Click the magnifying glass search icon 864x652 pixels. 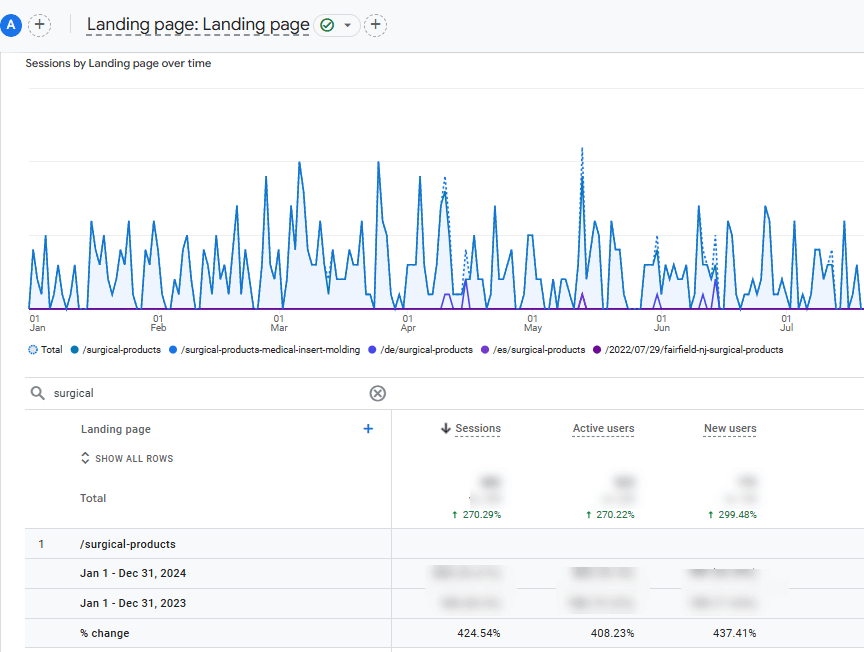point(38,394)
